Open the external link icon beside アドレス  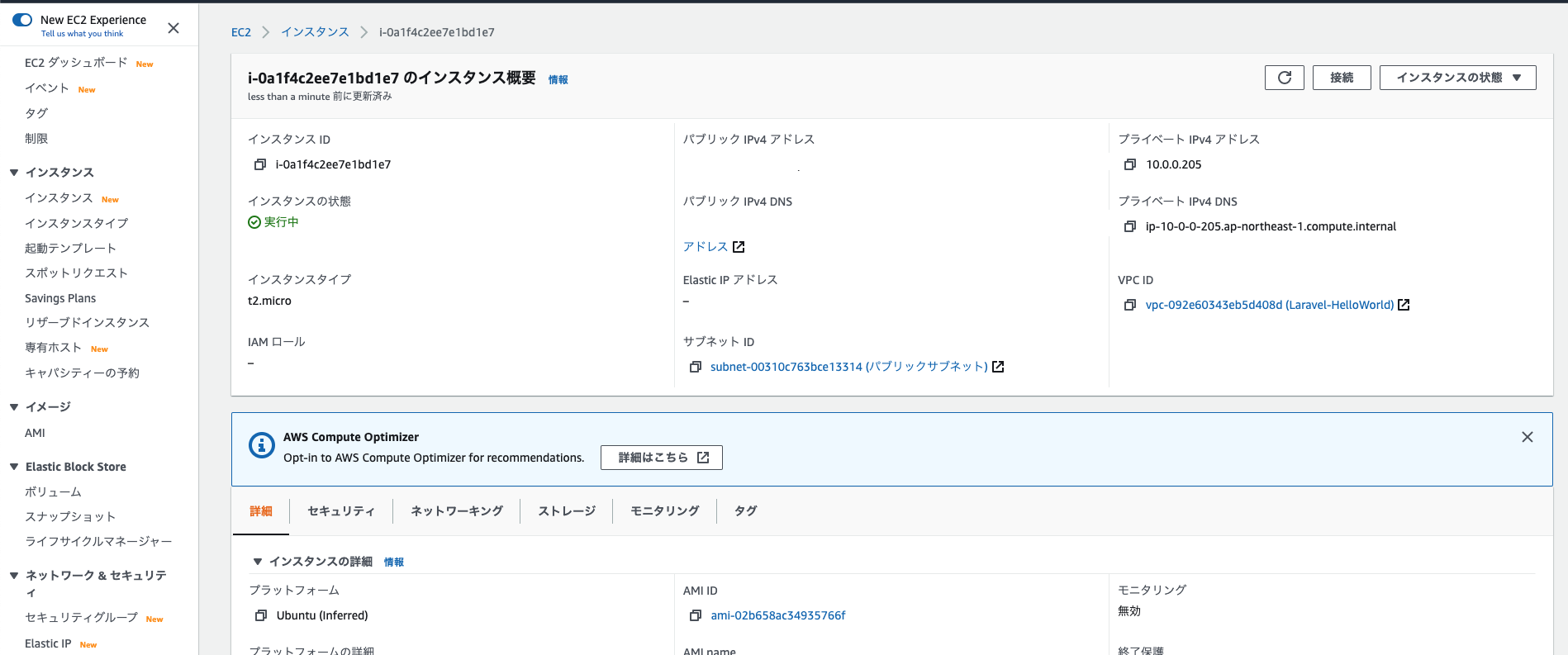pyautogui.click(x=739, y=247)
